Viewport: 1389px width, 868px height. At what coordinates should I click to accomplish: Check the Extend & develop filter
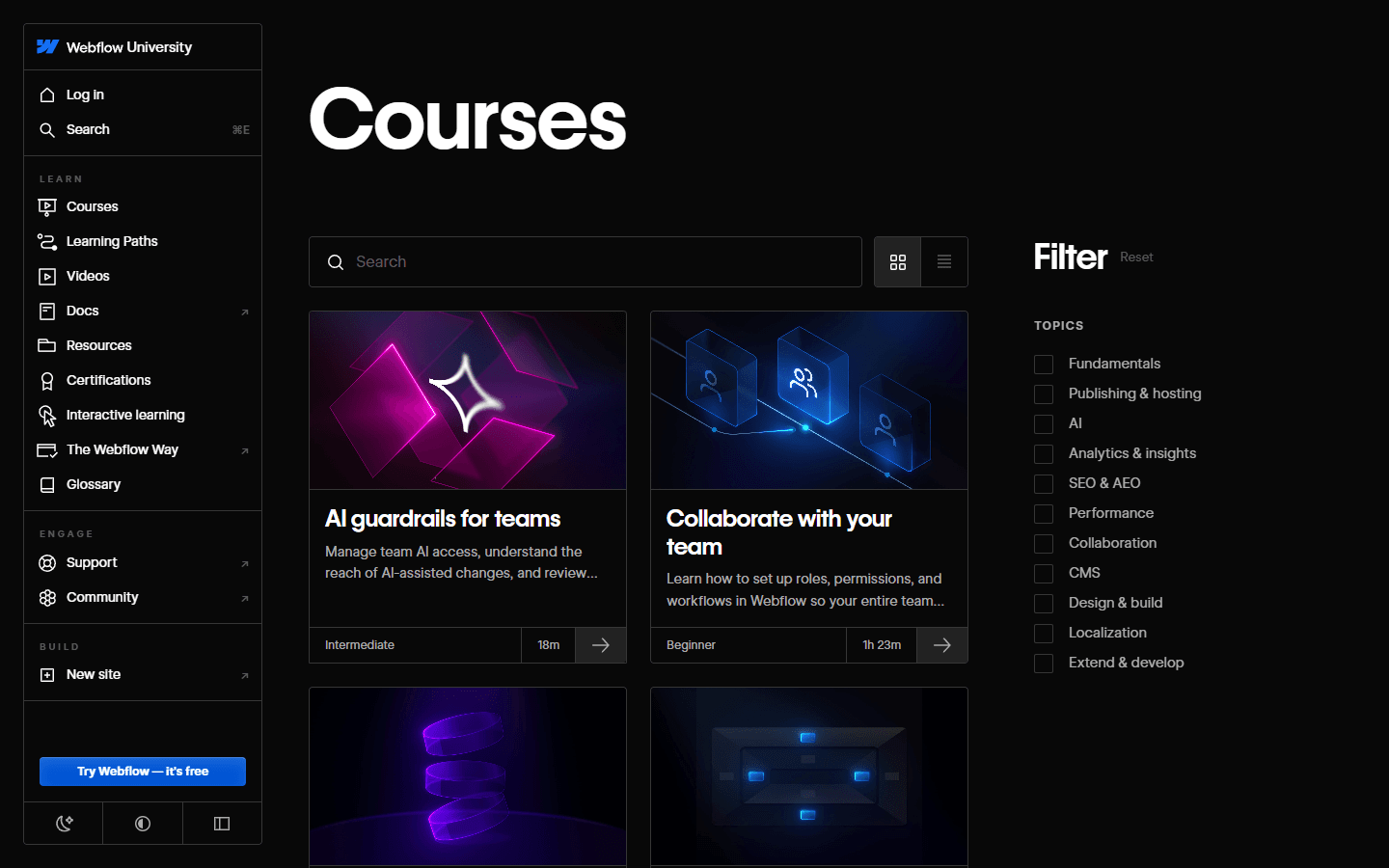click(x=1044, y=664)
